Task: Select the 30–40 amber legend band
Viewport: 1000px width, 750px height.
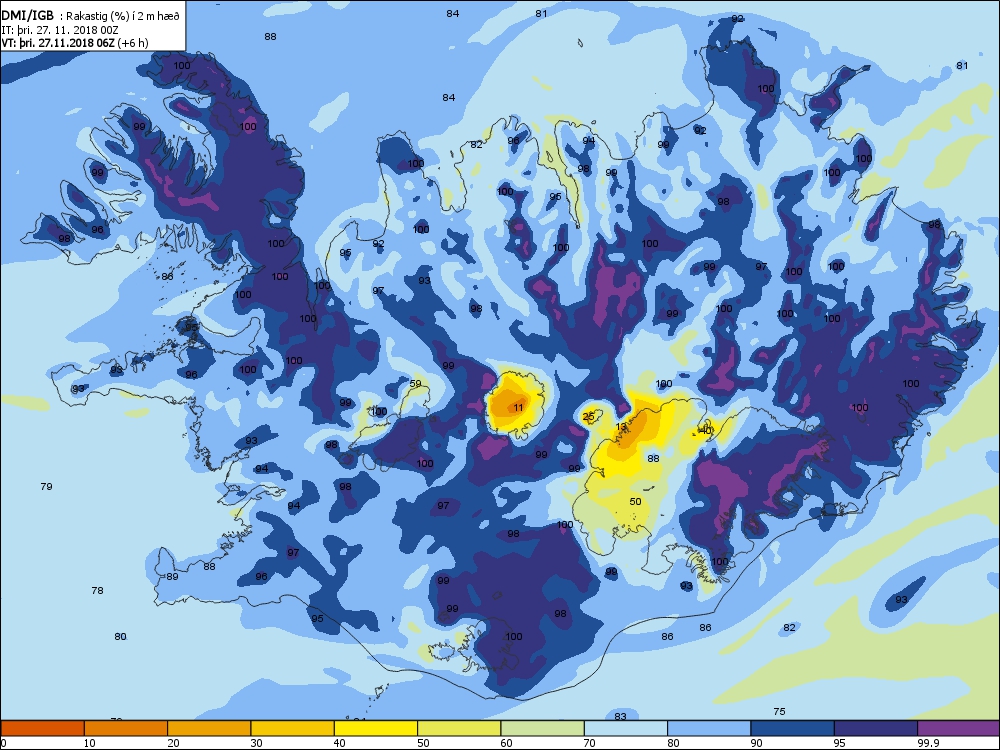Action: [293, 728]
